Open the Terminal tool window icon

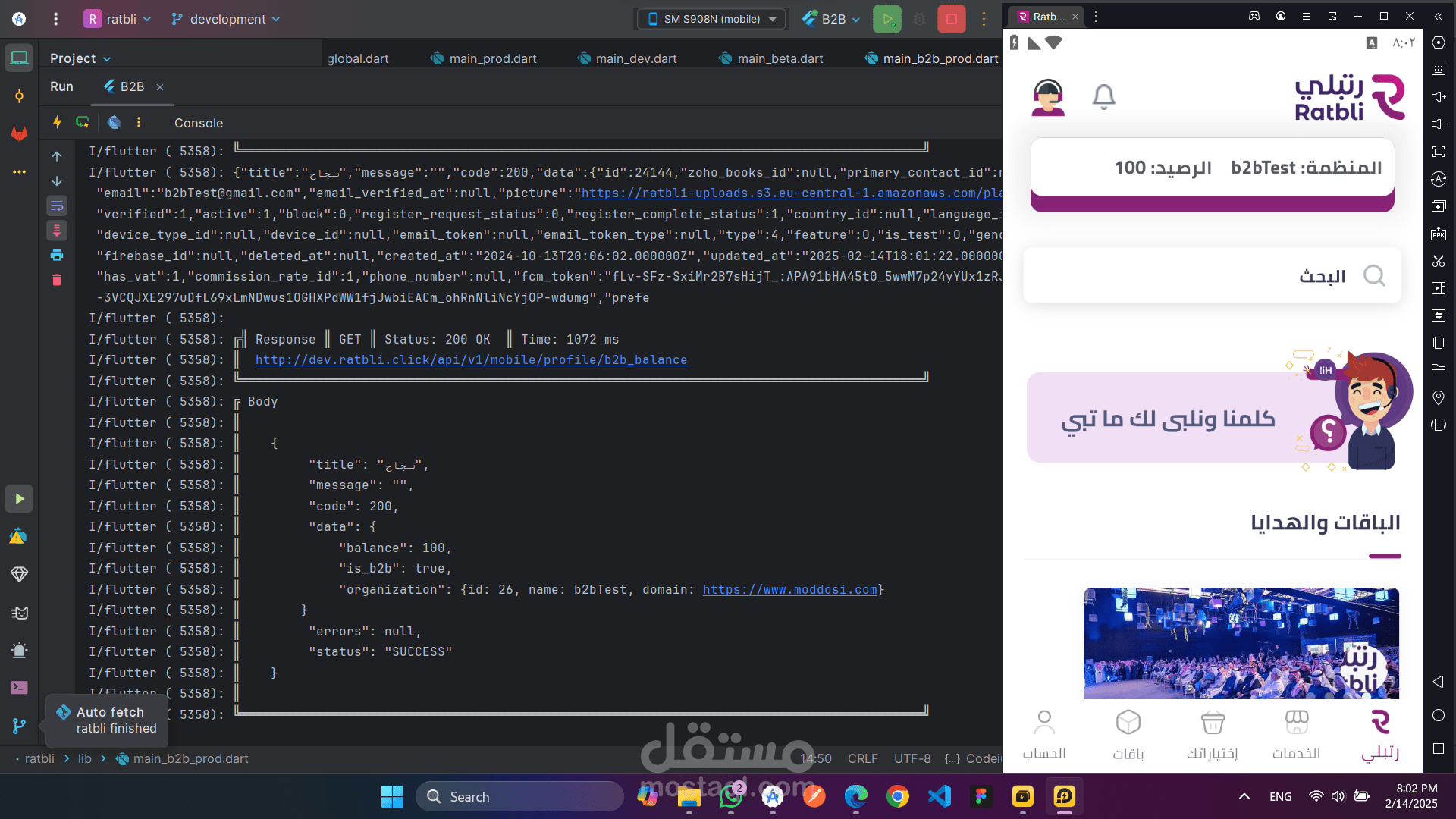[x=19, y=688]
